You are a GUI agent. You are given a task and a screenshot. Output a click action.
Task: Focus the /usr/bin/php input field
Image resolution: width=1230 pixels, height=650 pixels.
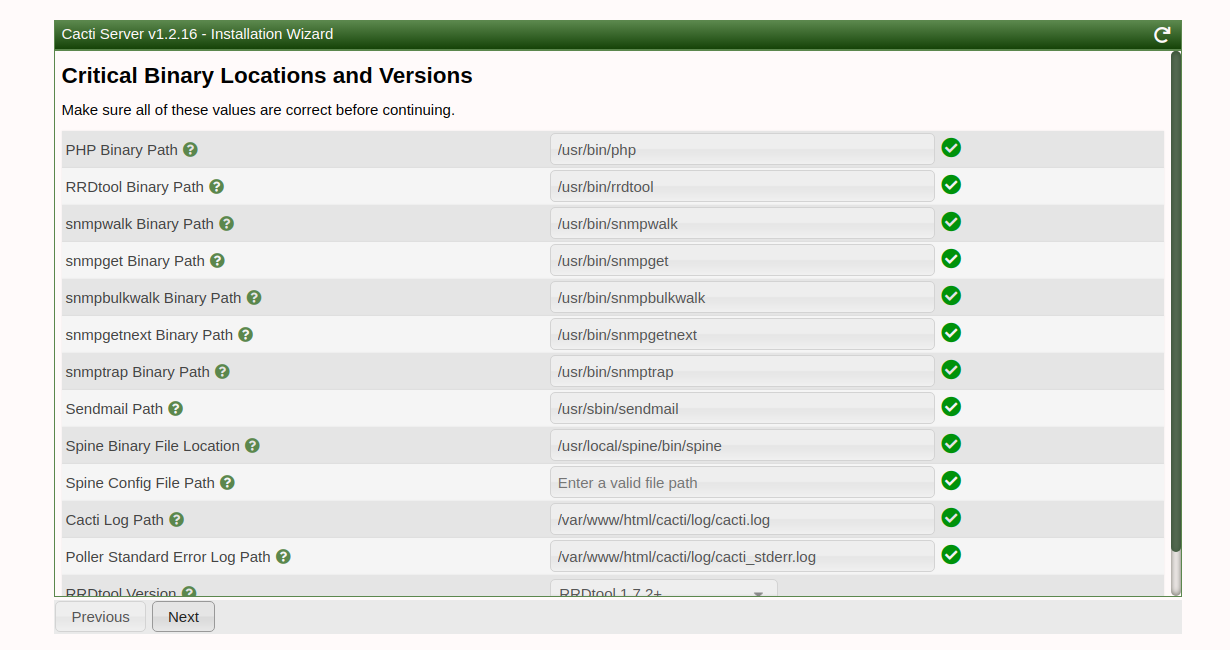click(x=742, y=150)
